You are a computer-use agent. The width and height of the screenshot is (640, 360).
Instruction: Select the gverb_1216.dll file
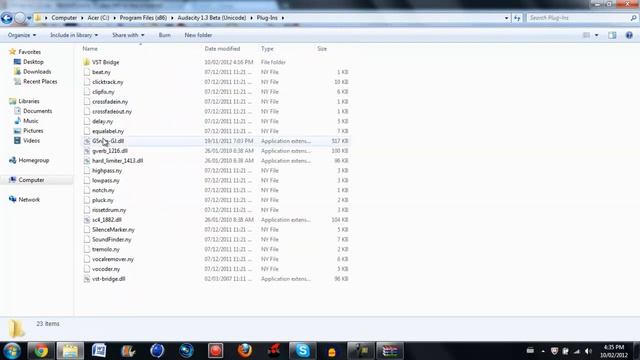click(x=110, y=151)
